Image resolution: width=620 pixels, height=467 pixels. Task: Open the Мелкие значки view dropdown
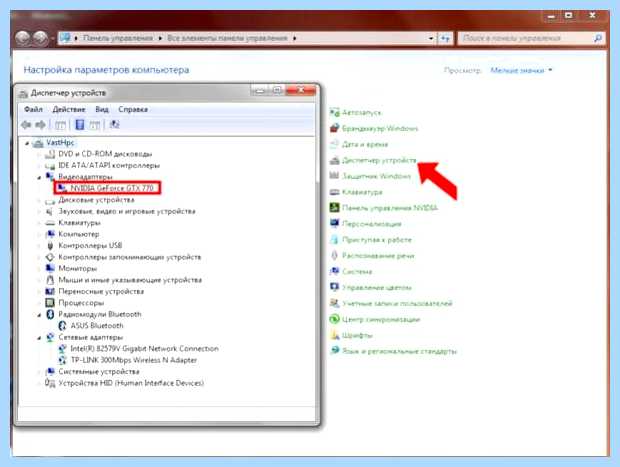521,70
